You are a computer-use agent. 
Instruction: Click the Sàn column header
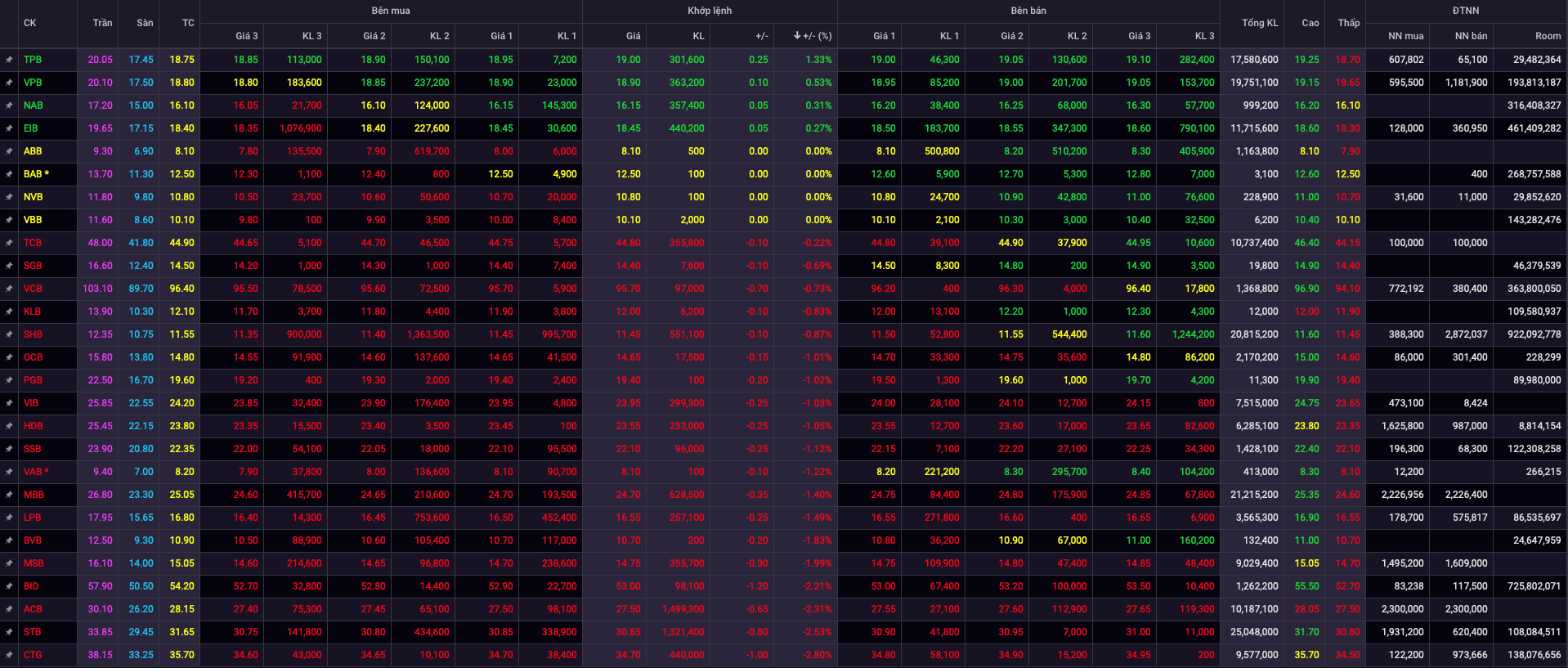[145, 23]
